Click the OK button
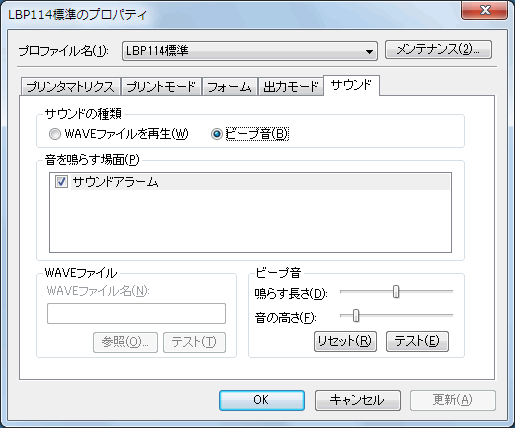The height and width of the screenshot is (428, 515). 262,400
